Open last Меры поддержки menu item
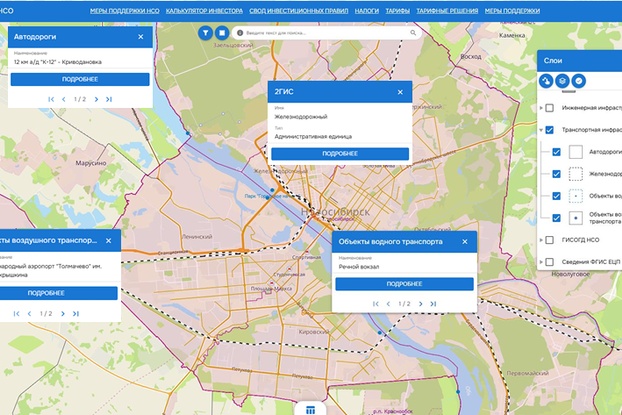622x415 pixels. 512,11
